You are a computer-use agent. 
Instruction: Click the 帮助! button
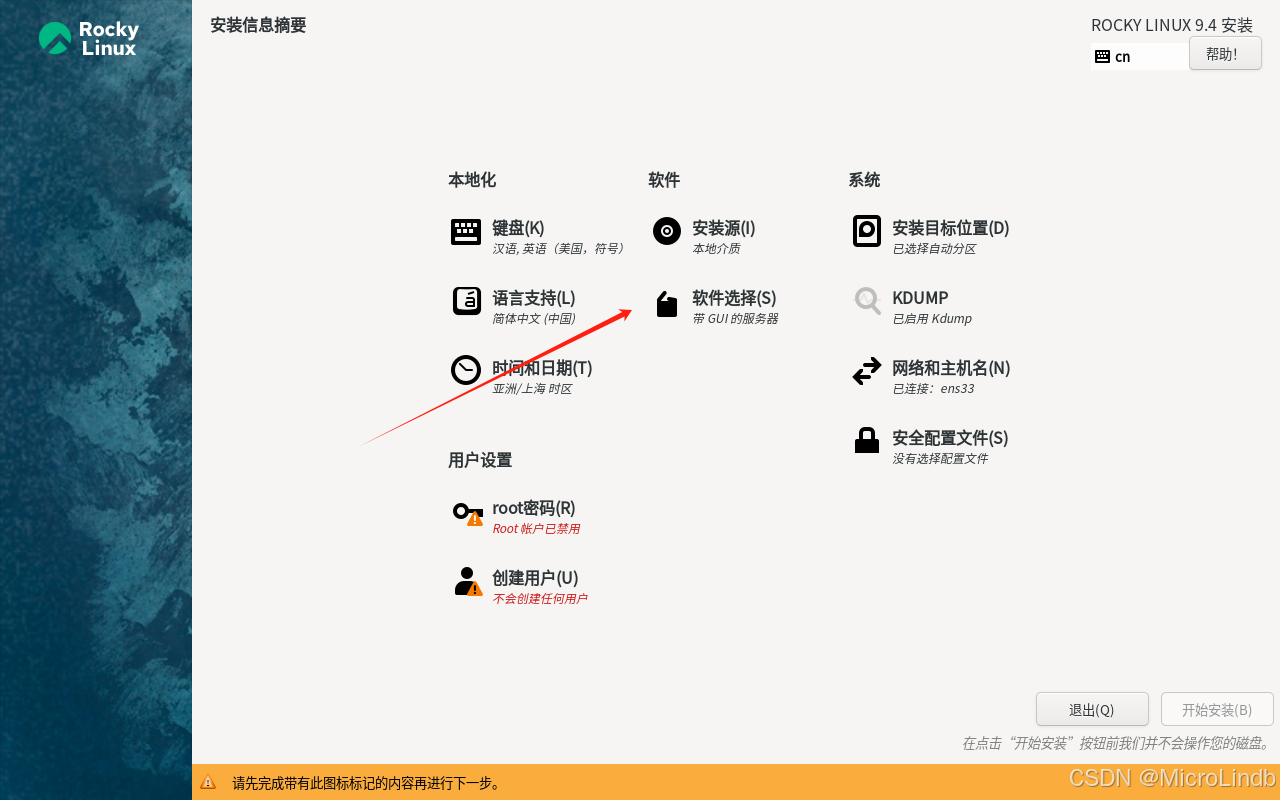coord(1225,54)
